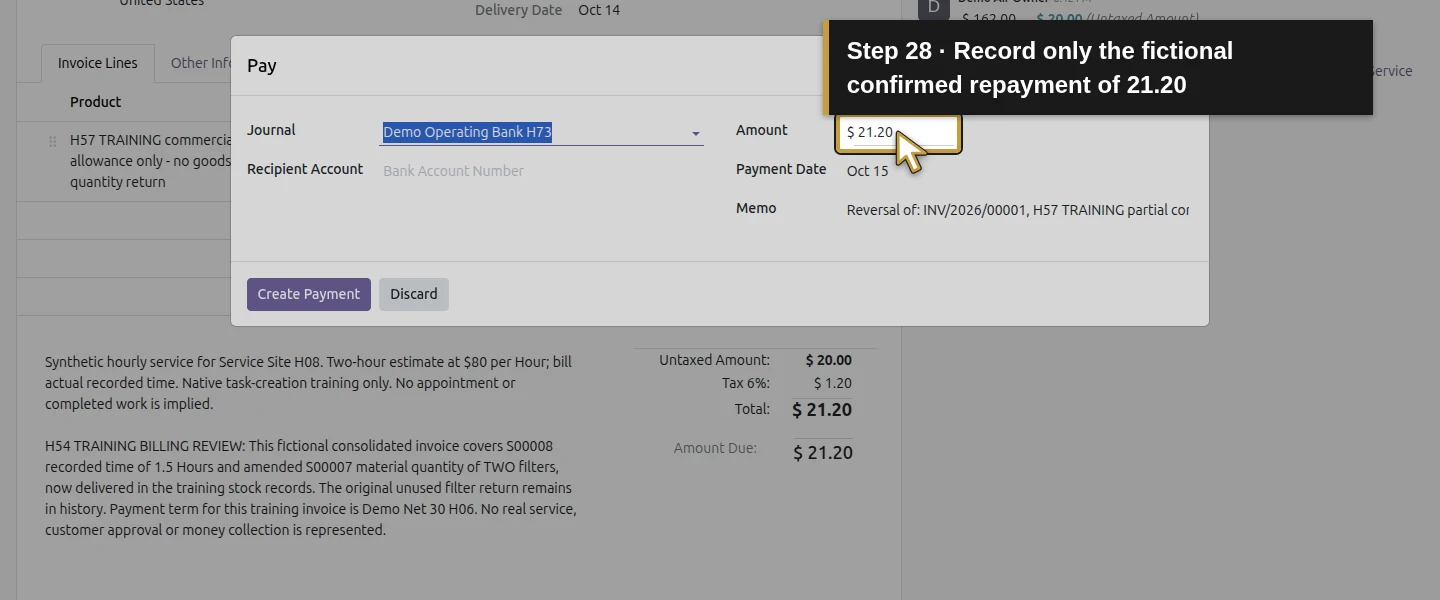Focus the Recipient Account bank number field
The width and height of the screenshot is (1440, 600).
point(541,171)
